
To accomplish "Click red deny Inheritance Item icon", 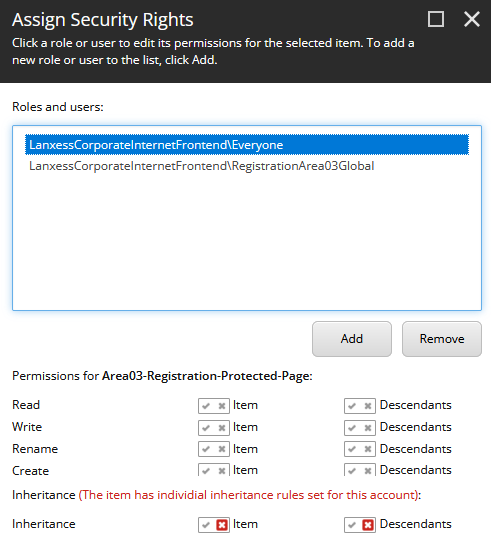I will [221, 525].
